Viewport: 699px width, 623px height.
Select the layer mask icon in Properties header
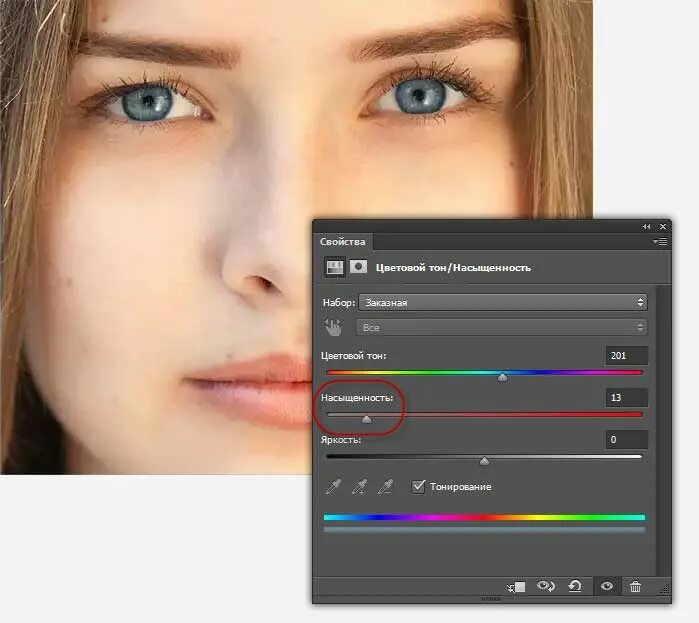(x=358, y=267)
